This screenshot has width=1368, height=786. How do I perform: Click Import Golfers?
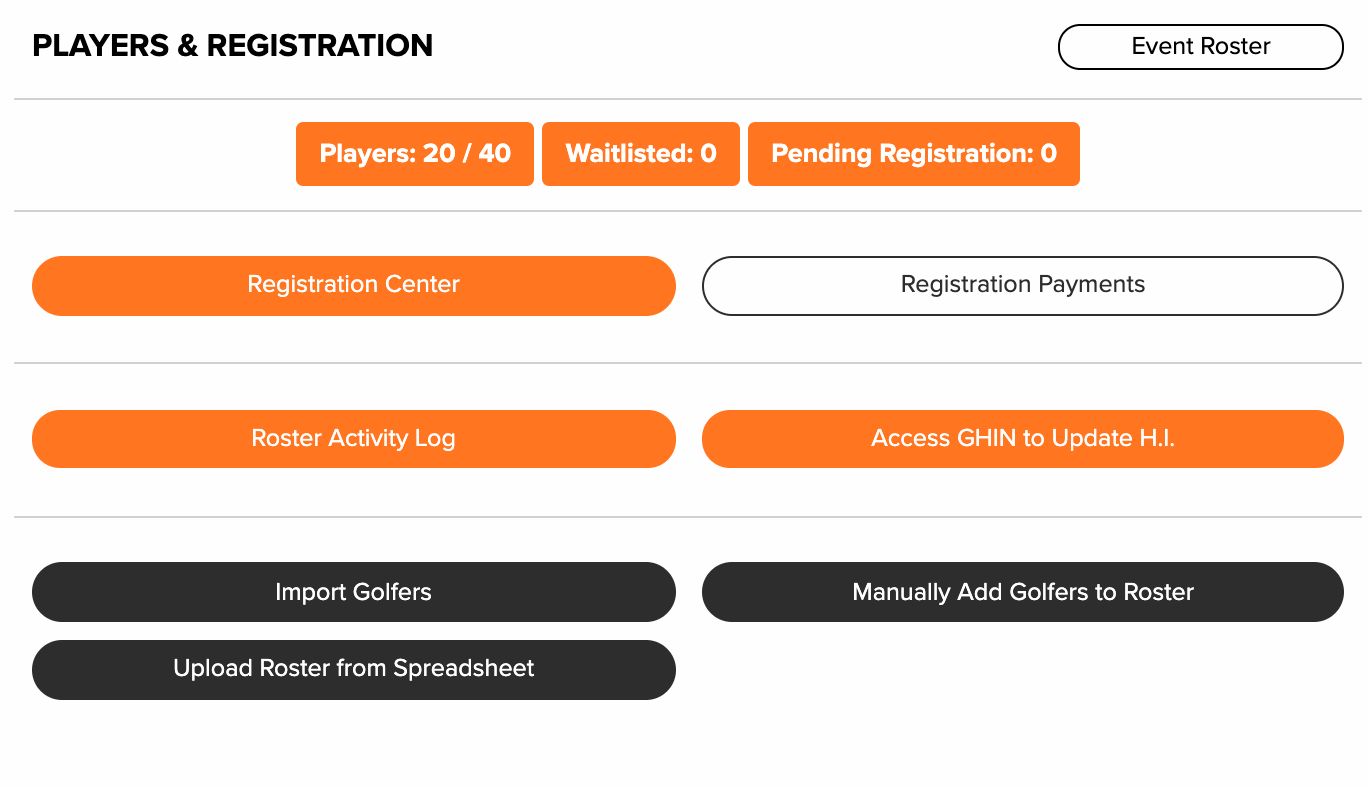(x=354, y=592)
